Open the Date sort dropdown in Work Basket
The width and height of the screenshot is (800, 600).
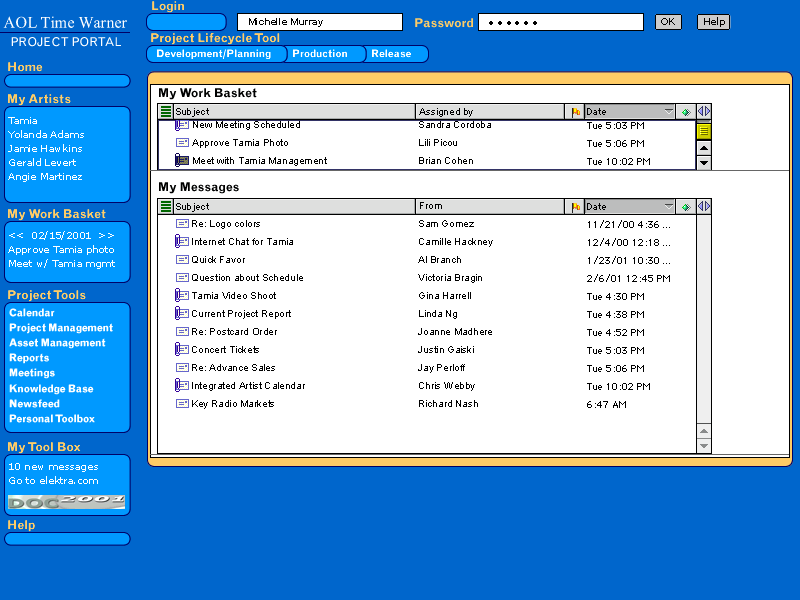tap(668, 111)
